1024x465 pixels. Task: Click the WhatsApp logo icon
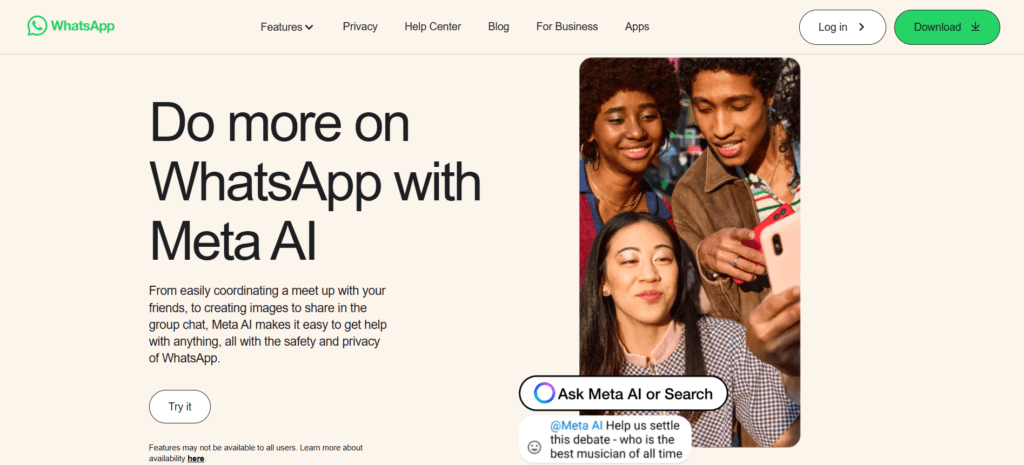[37, 26]
